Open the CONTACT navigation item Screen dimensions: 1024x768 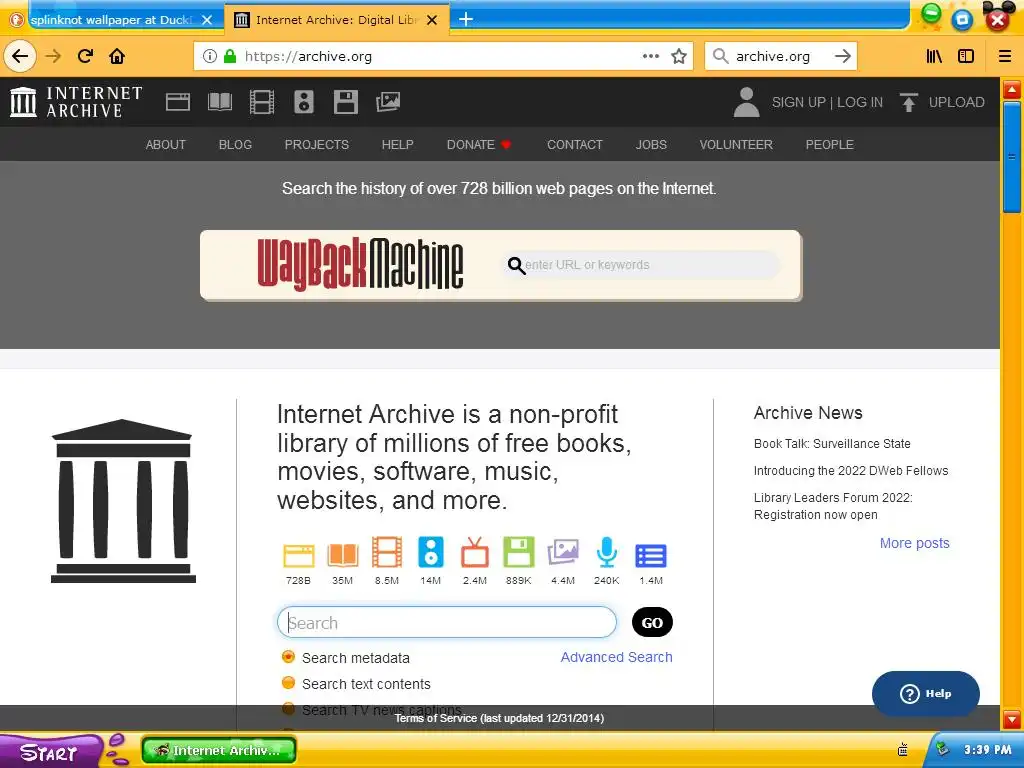(575, 144)
